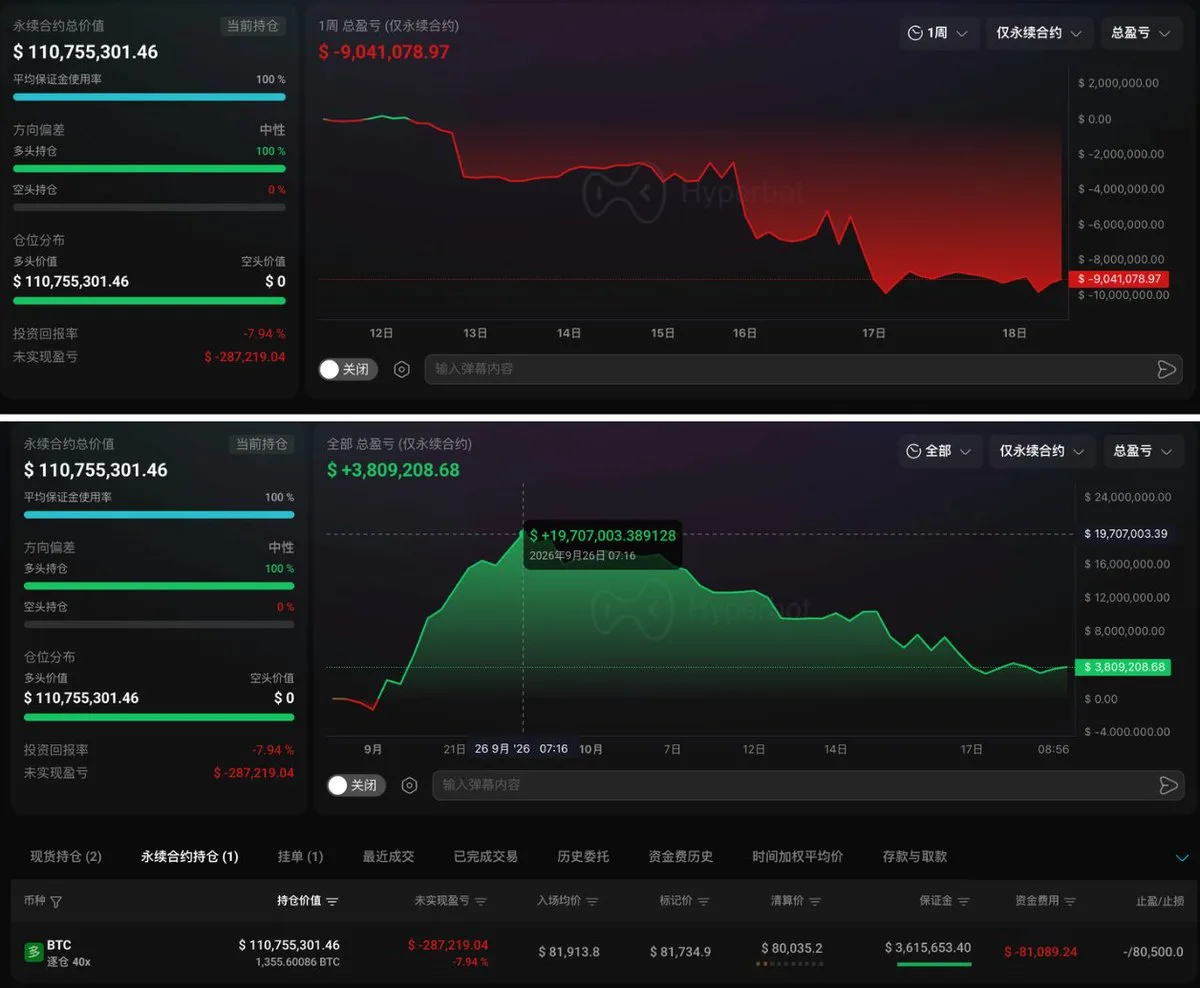Toggle the 关闭 danmaku switch under 全部 chart

point(355,785)
